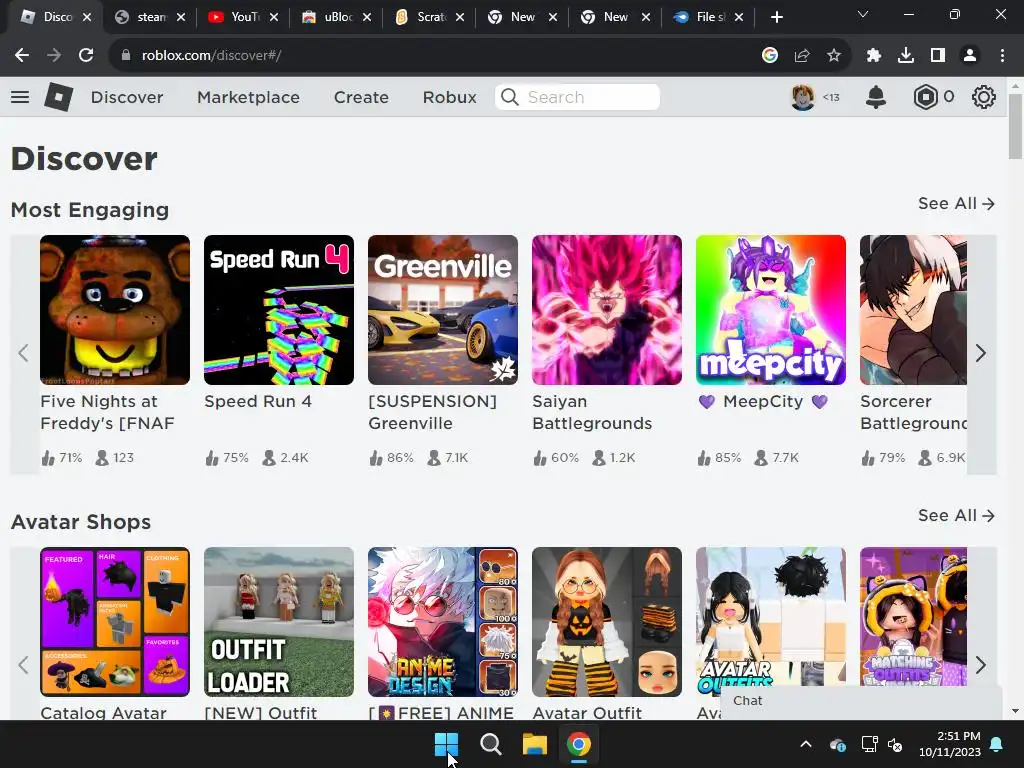Viewport: 1024px width, 768px height.
Task: Show next games in Most Engaging carousel
Action: (981, 353)
